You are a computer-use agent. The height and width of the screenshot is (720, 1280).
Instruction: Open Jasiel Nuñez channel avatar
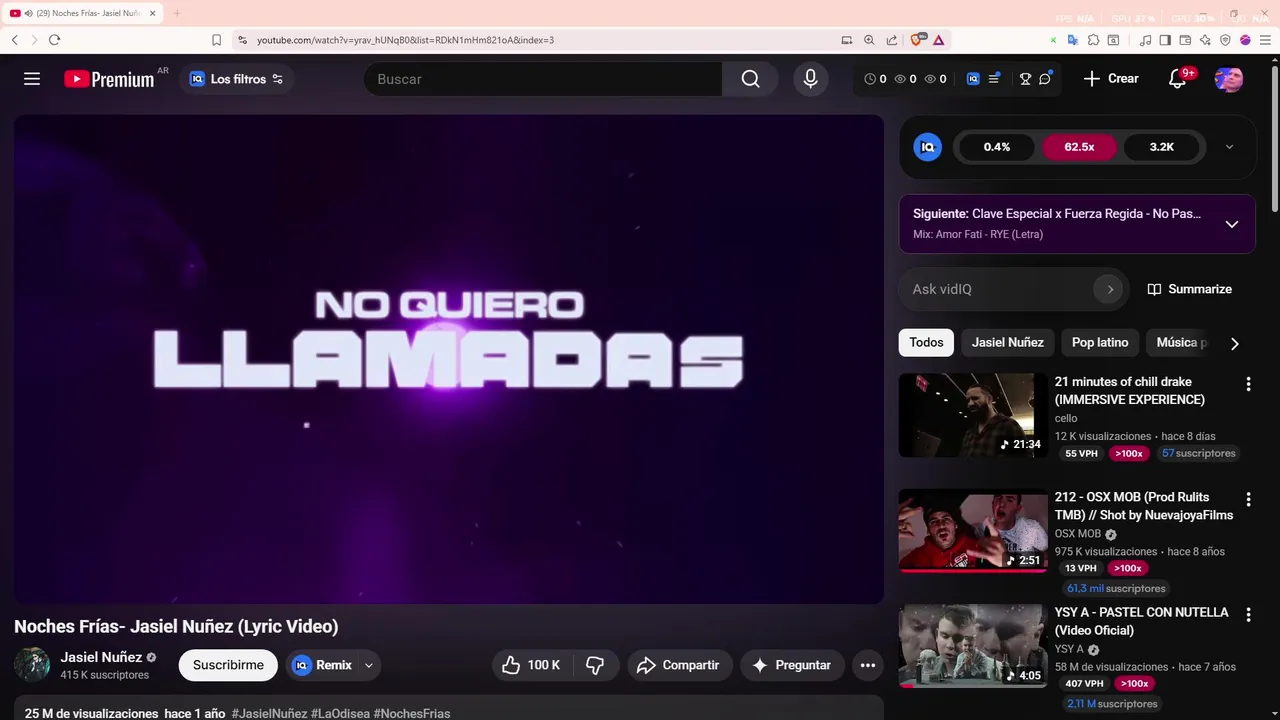(32, 665)
